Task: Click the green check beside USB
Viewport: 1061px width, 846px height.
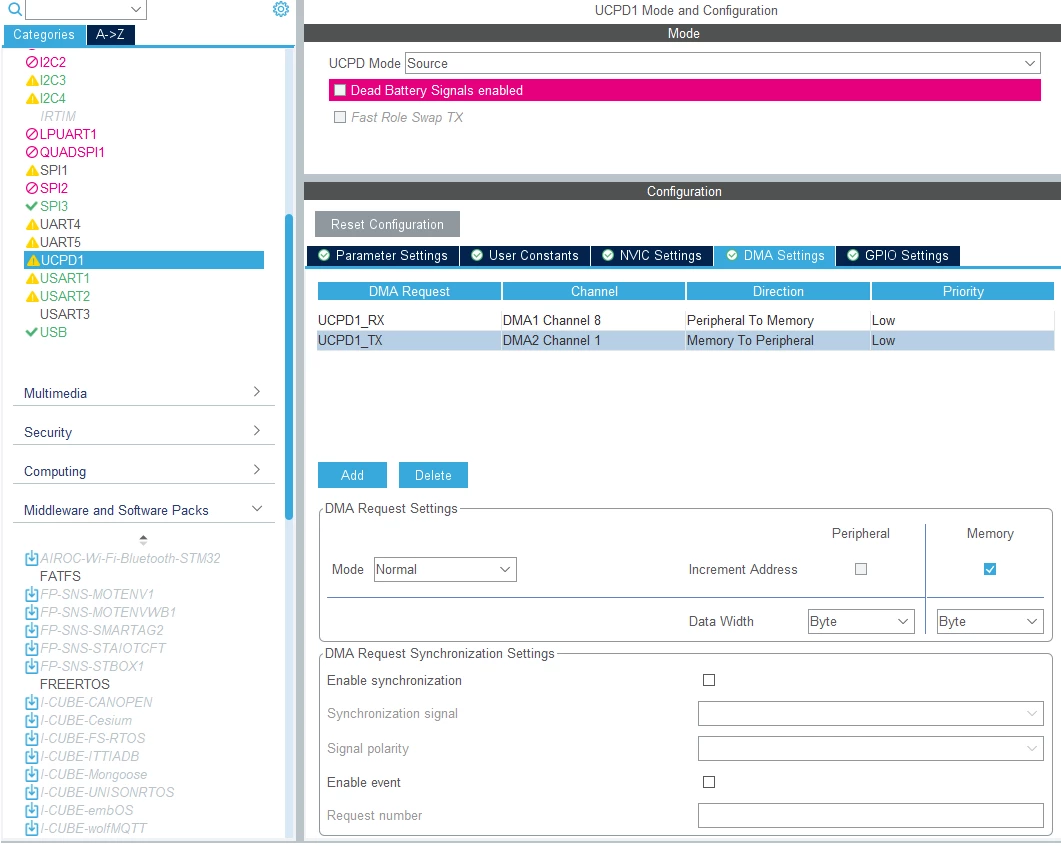Action: pos(32,332)
